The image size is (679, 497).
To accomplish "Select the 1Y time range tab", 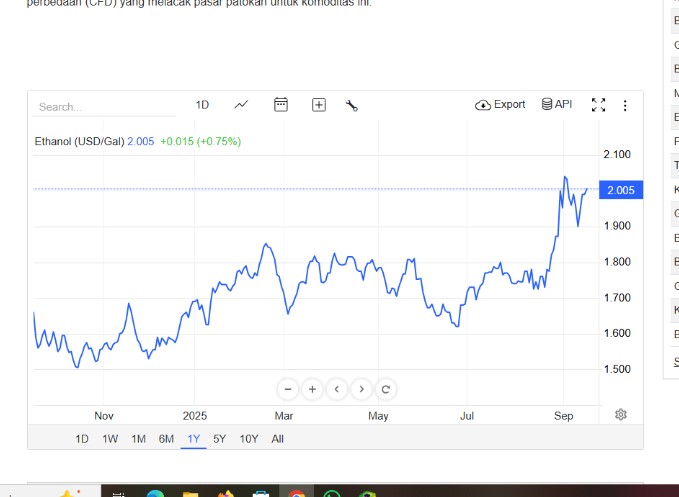I will 194,439.
